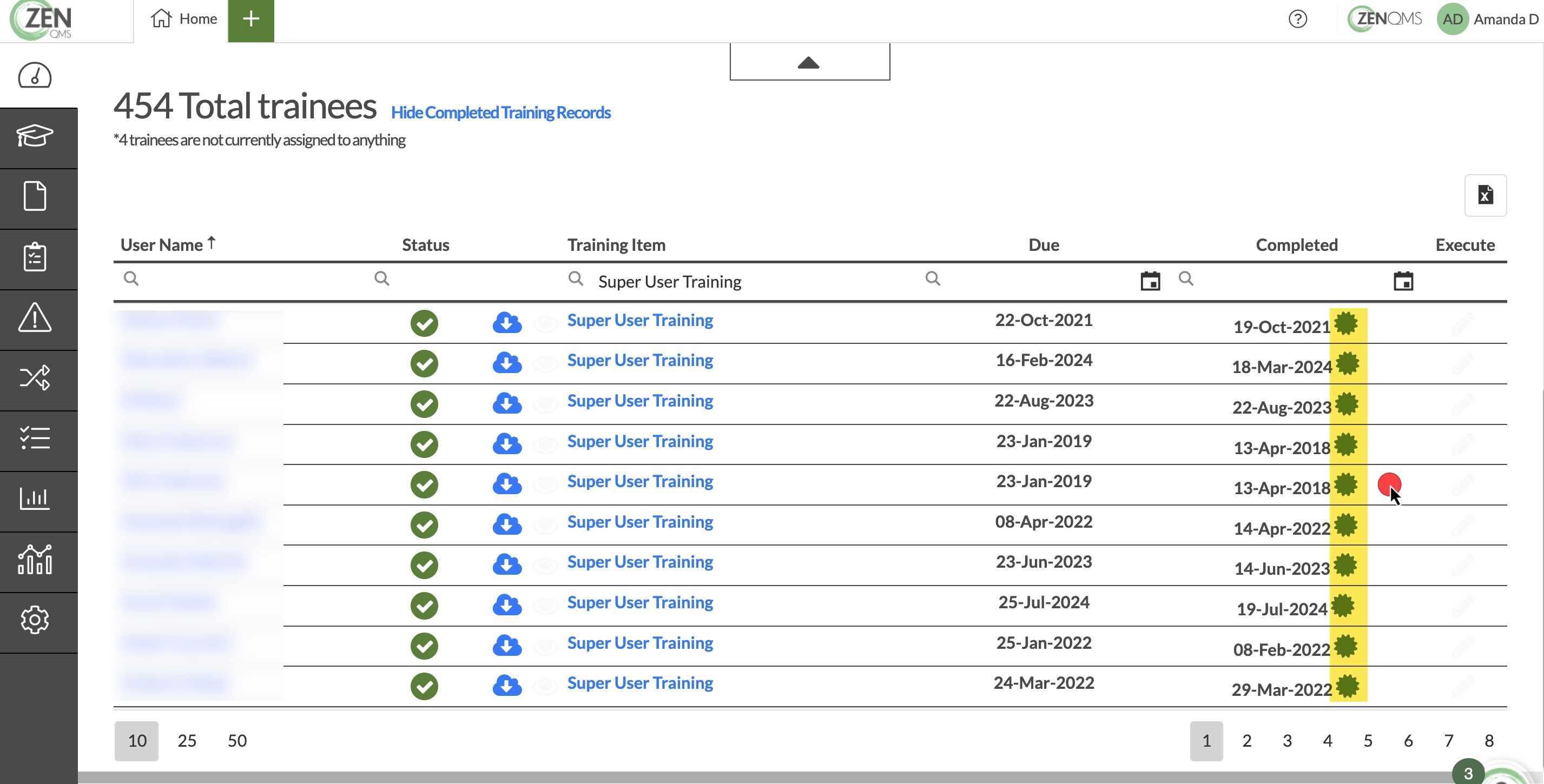Screen dimensions: 1544x784
Task: Toggle eye view icon for 16-Feb-2024 row
Action: pos(545,363)
